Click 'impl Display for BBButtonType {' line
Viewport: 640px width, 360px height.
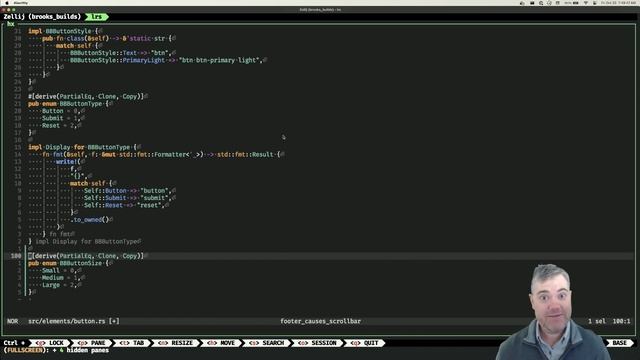pyautogui.click(x=82, y=147)
